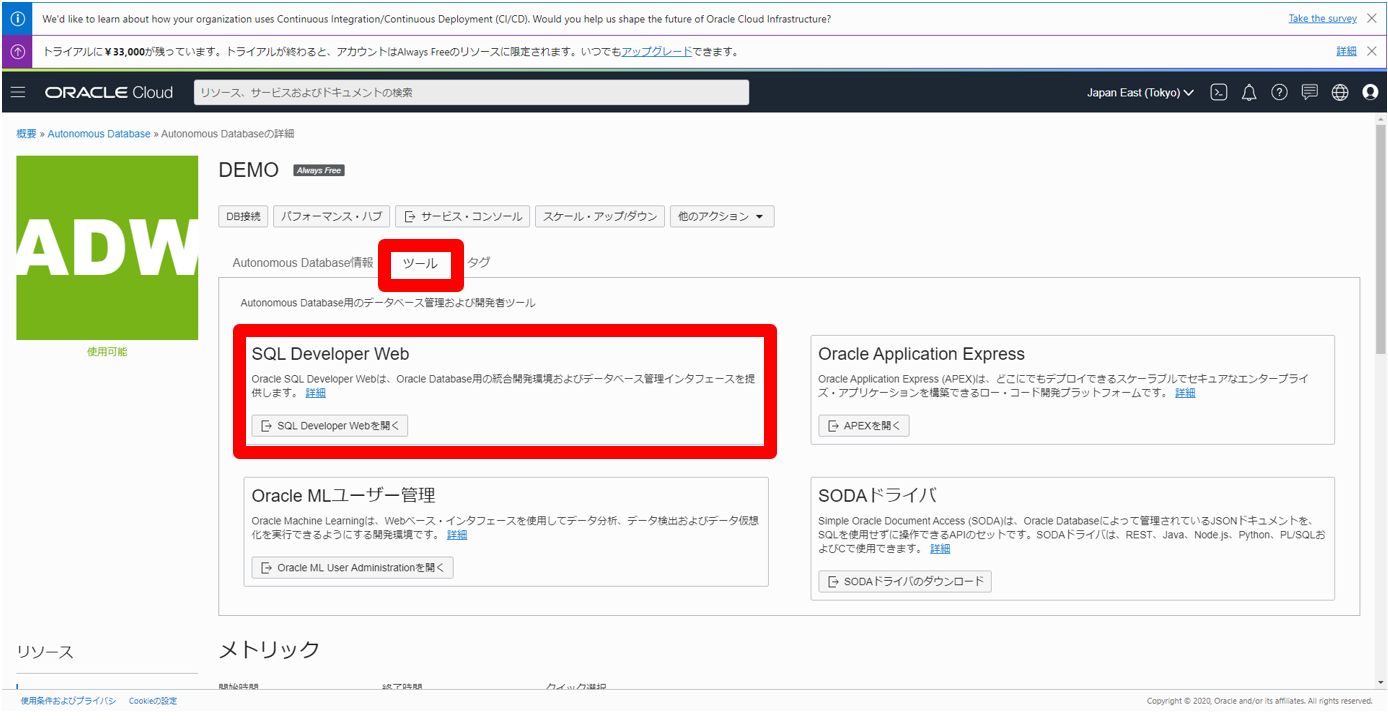Click the resource search input field
This screenshot has width=1388, height=726.
[x=471, y=92]
